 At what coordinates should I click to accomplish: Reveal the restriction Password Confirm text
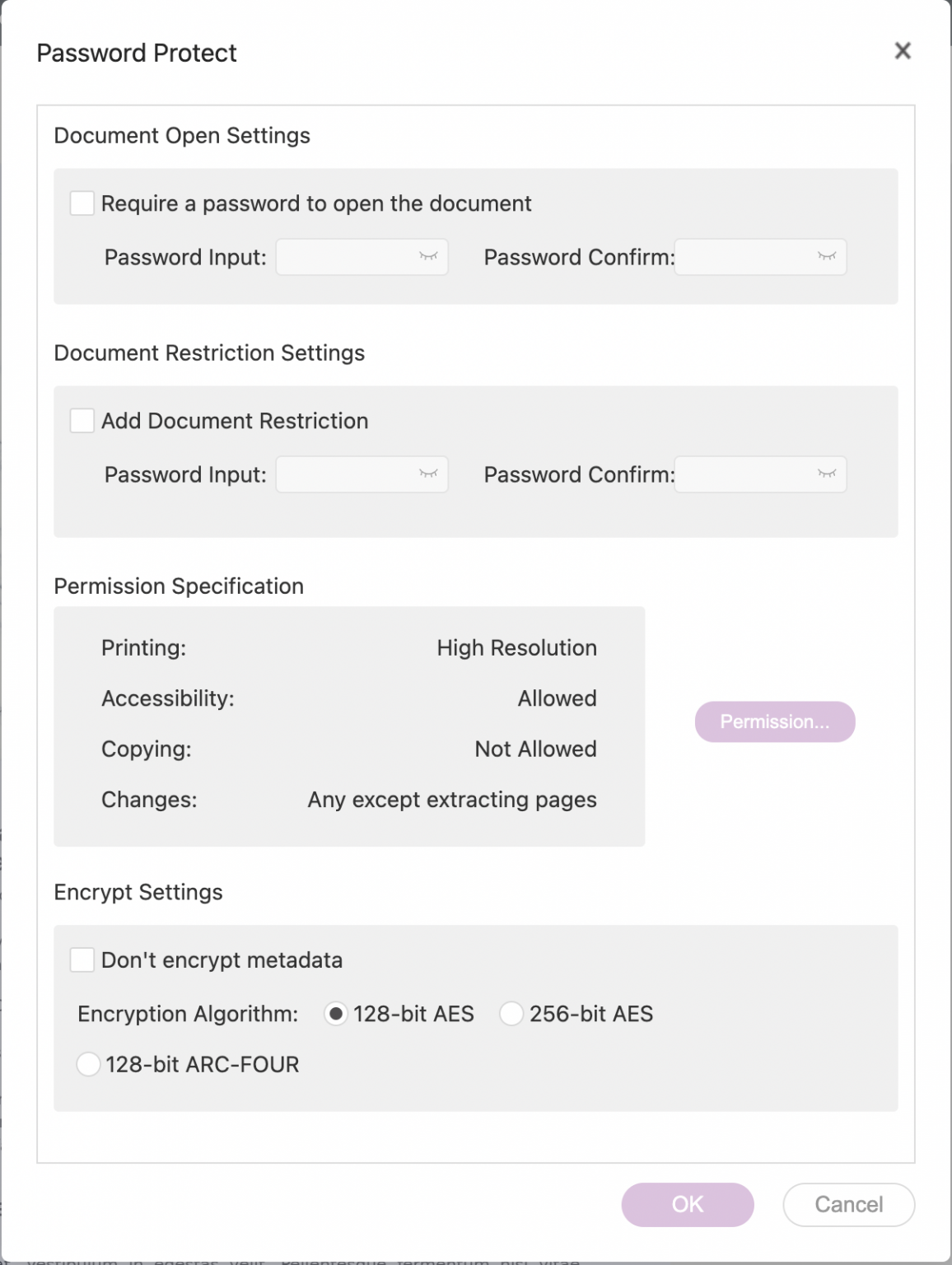828,474
